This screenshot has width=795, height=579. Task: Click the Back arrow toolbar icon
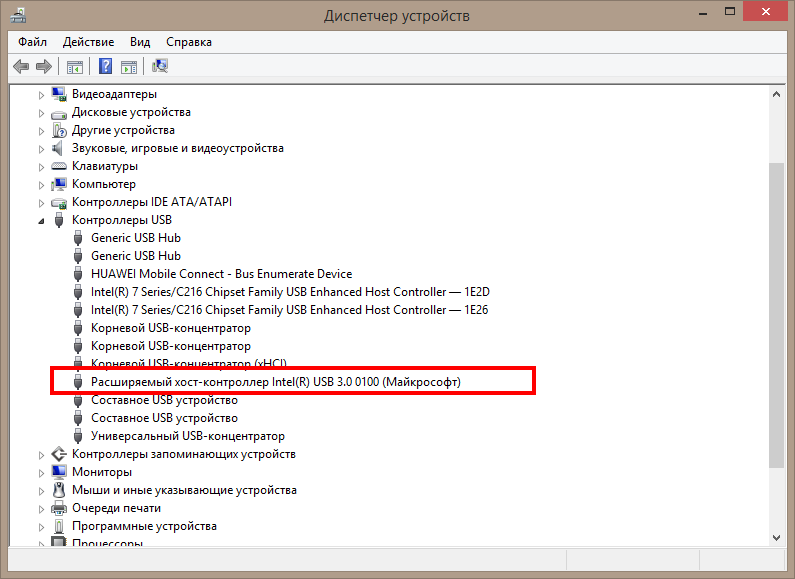click(x=21, y=66)
